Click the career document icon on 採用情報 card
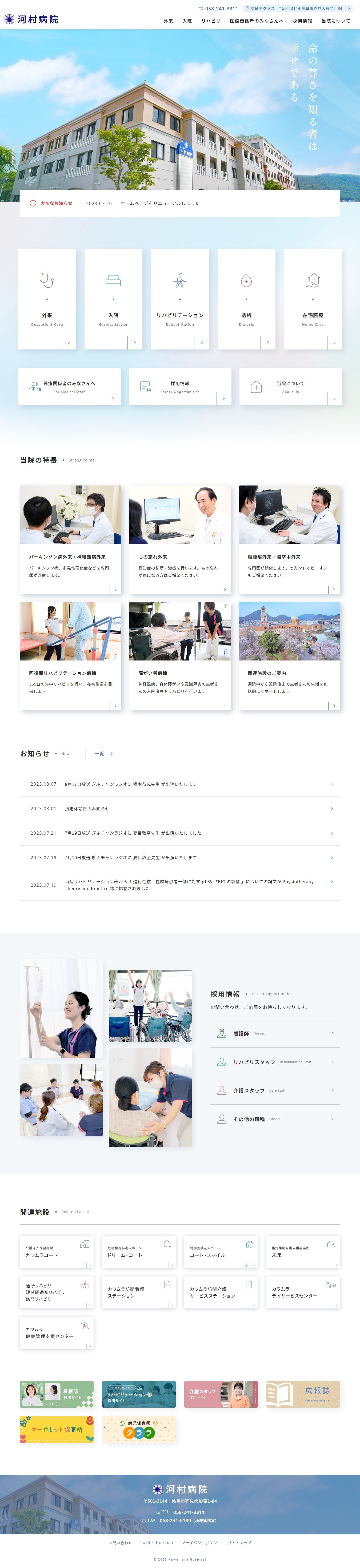The width and height of the screenshot is (360, 1568). (x=145, y=387)
